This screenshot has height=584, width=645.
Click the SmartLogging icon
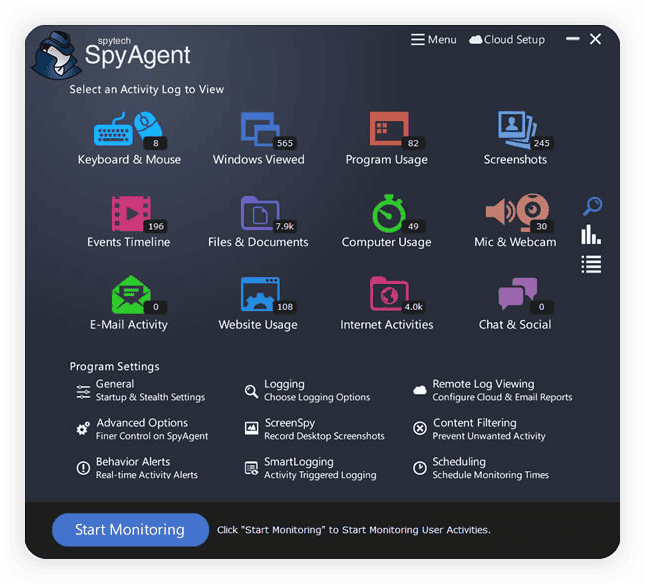coord(251,468)
